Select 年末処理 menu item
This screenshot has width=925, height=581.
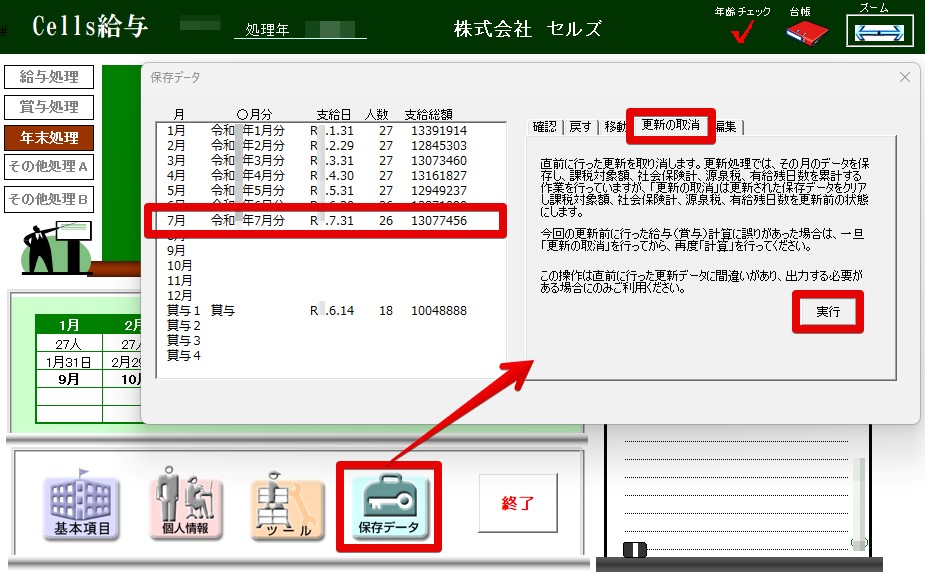tap(49, 137)
